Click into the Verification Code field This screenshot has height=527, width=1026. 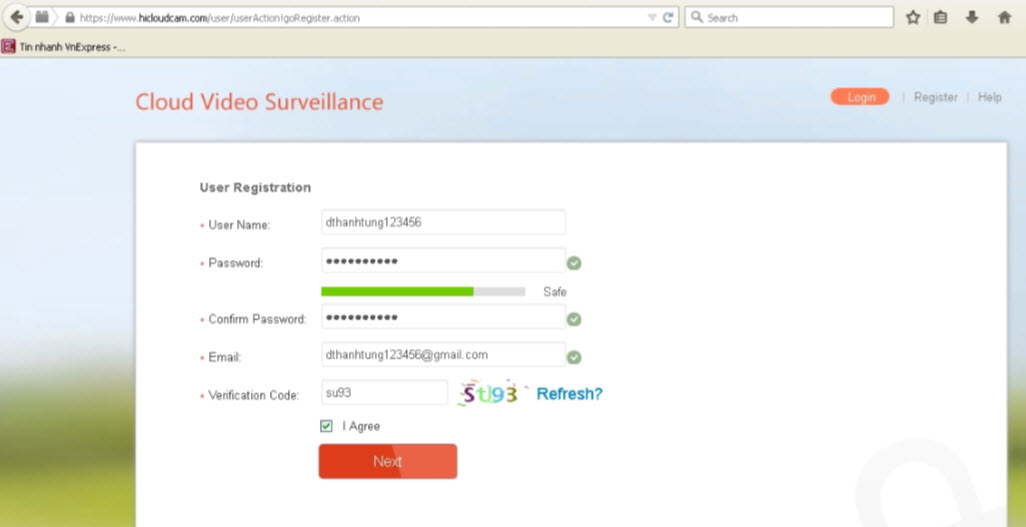384,393
